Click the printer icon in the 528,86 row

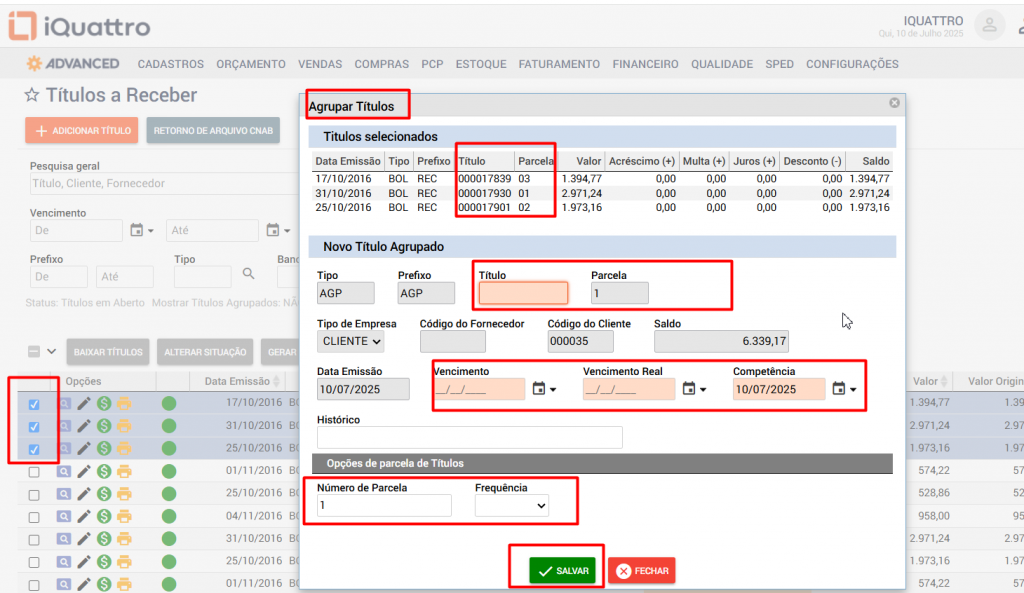(124, 494)
